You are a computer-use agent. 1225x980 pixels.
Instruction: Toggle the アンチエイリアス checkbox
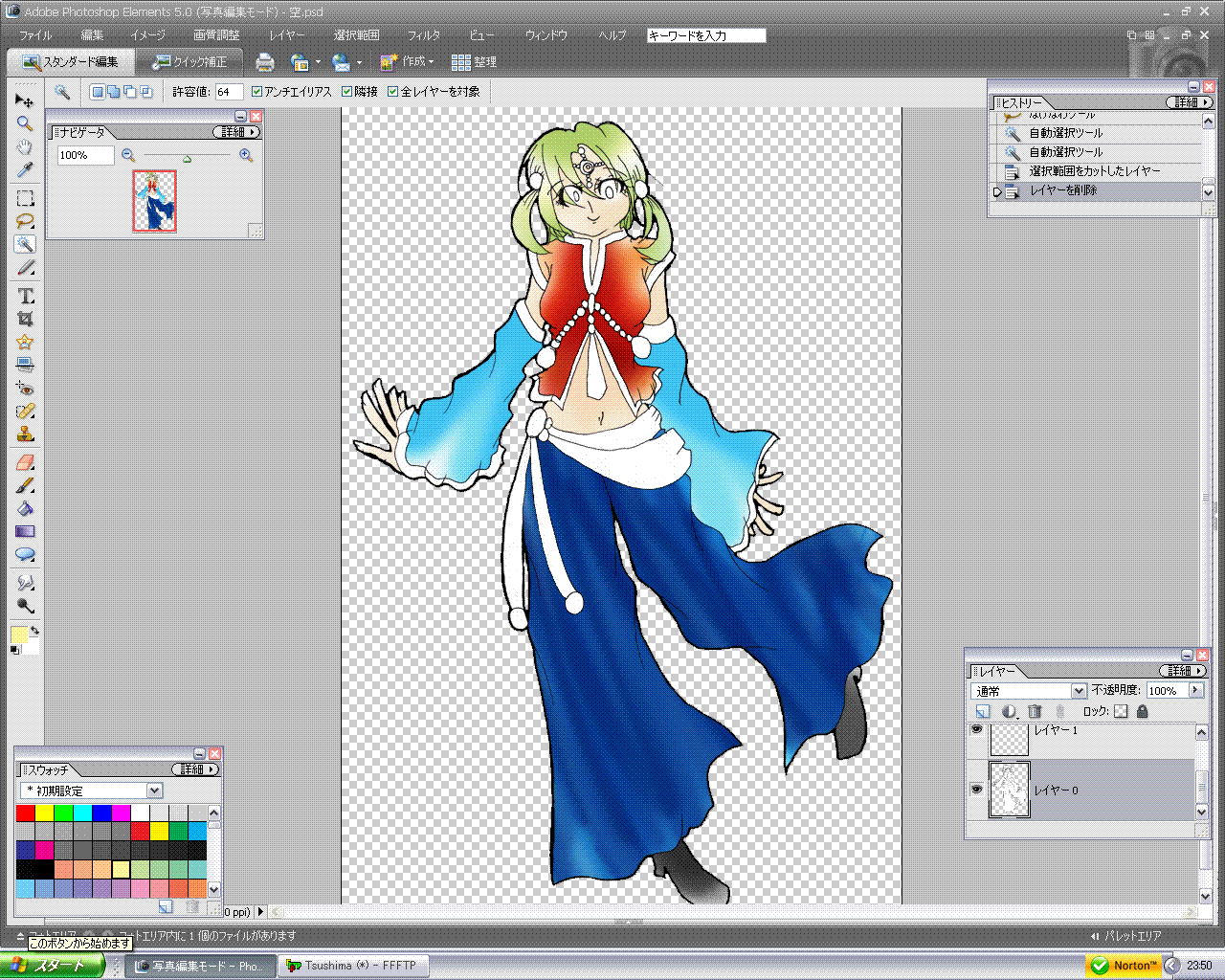tap(256, 92)
